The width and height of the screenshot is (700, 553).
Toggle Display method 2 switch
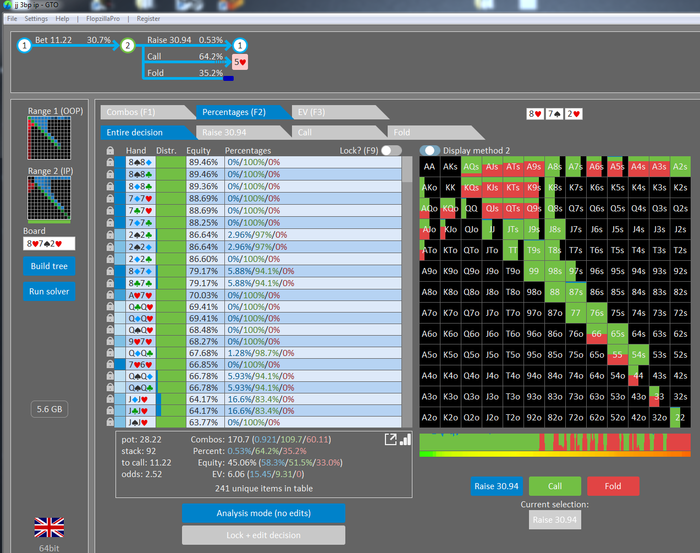(x=429, y=150)
